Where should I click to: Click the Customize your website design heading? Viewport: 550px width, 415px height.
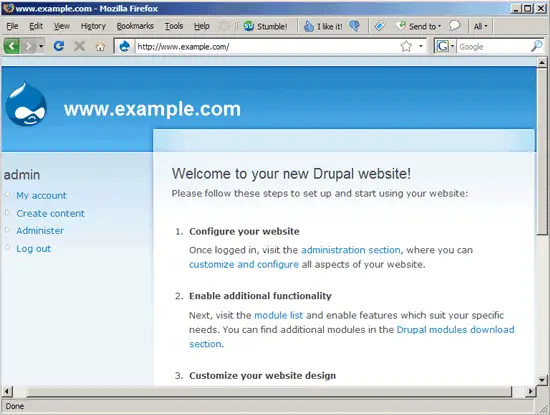pos(262,376)
